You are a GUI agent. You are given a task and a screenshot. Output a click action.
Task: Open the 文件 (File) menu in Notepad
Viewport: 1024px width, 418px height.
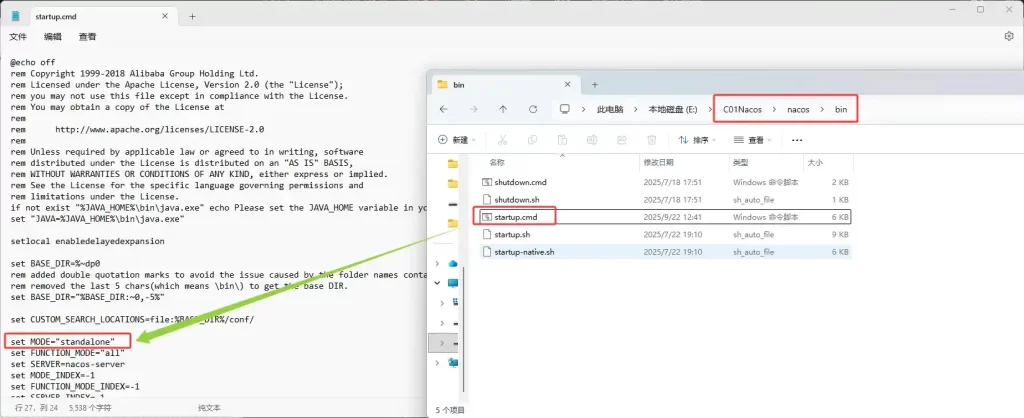point(19,37)
